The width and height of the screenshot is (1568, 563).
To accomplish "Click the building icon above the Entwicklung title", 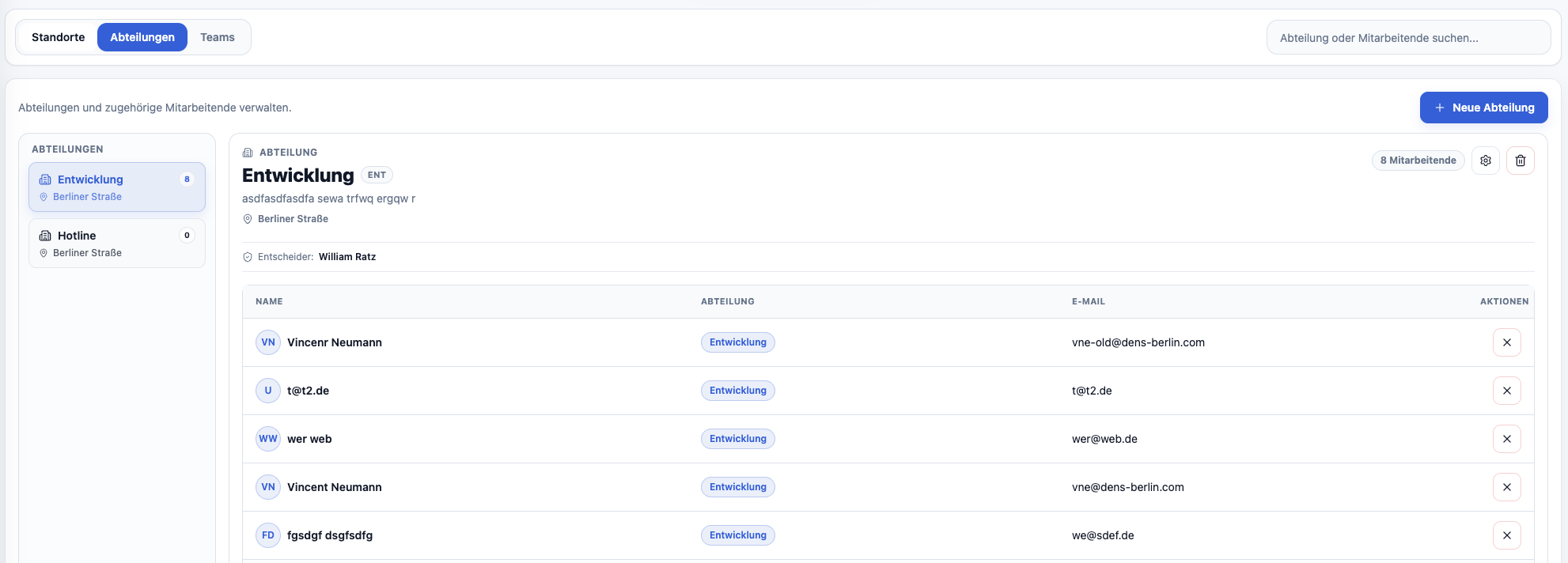I will point(248,153).
